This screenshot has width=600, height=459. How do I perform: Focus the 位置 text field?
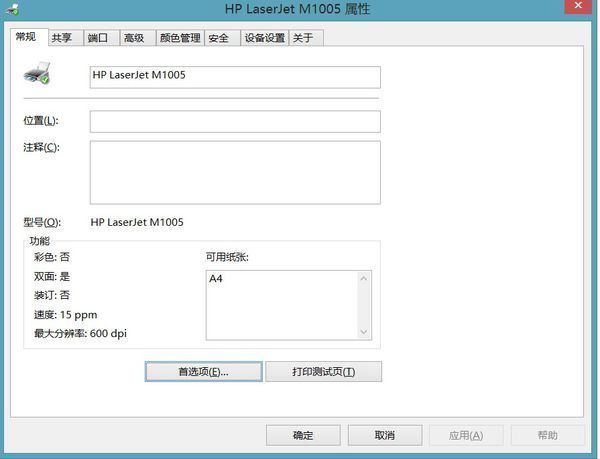click(x=234, y=121)
